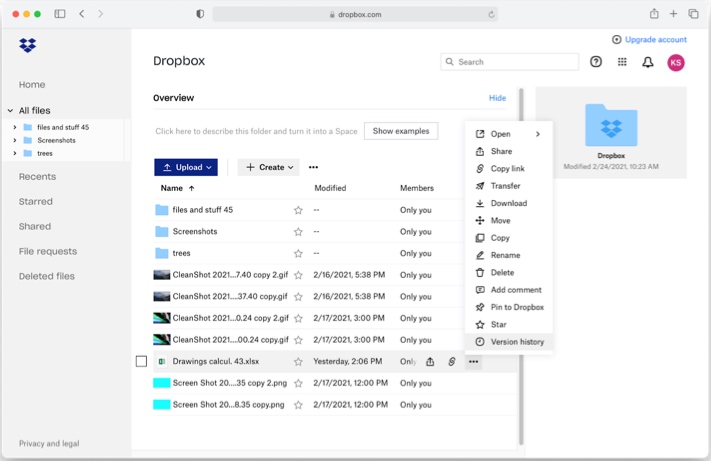This screenshot has width=711, height=461.
Task: Expand trees in the sidebar tree
Action: (x=15, y=153)
